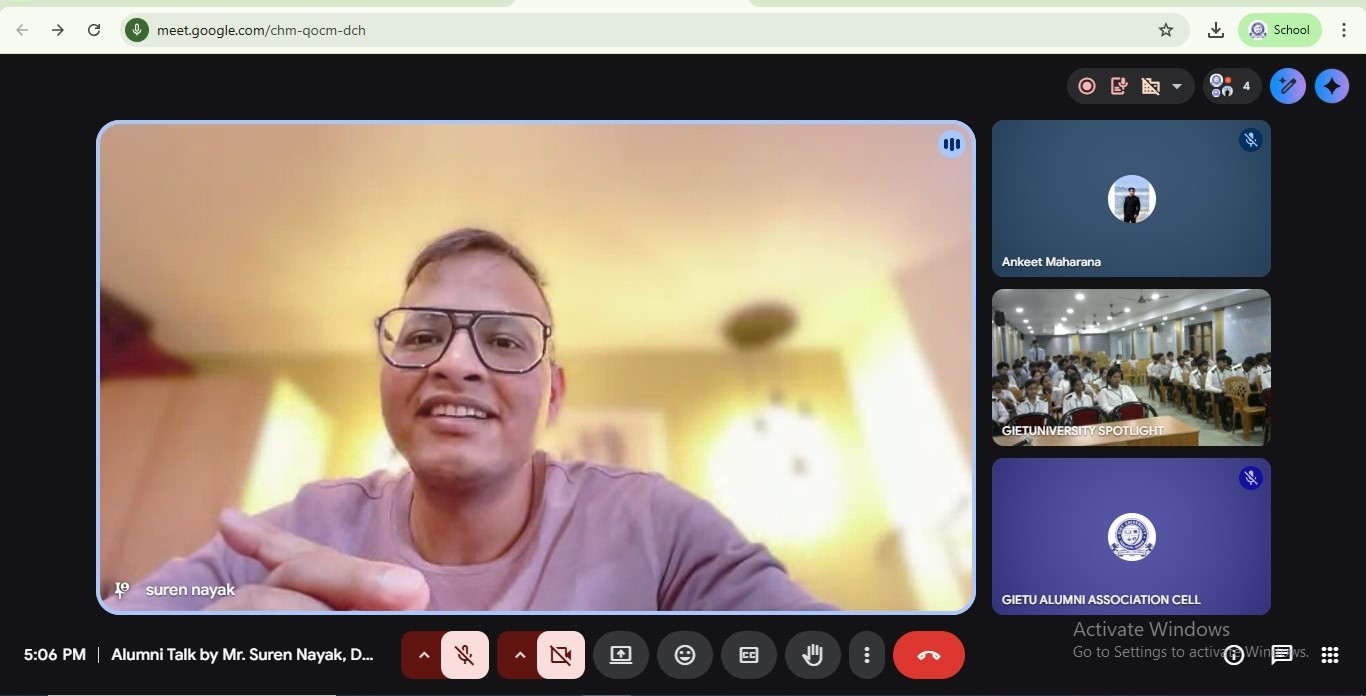Open the three-dot more options menu in the call bar
The width and height of the screenshot is (1366, 696).
point(867,655)
